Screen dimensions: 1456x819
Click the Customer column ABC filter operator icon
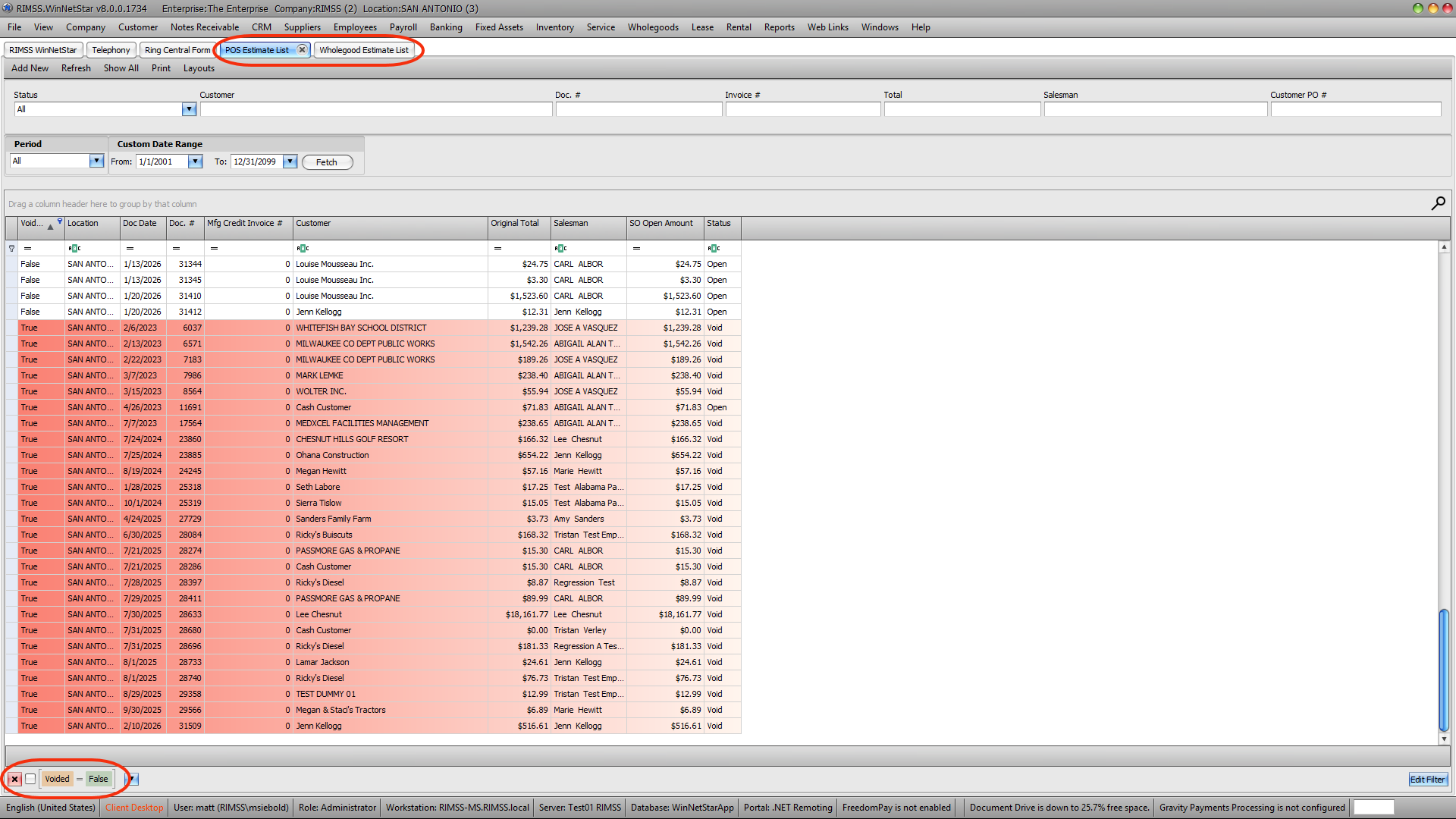[x=303, y=248]
